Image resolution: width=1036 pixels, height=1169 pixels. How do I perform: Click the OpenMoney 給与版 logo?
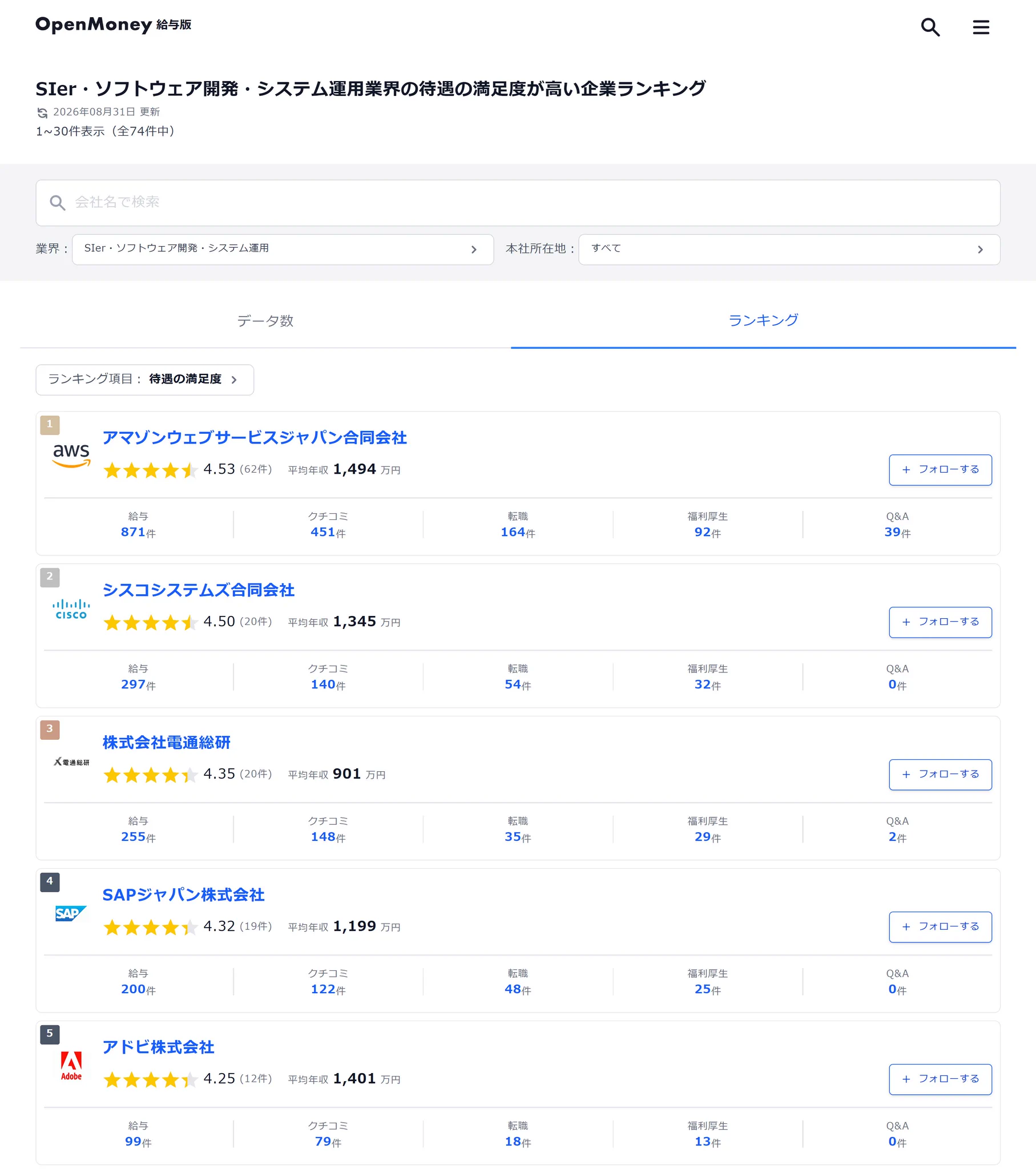click(x=113, y=25)
